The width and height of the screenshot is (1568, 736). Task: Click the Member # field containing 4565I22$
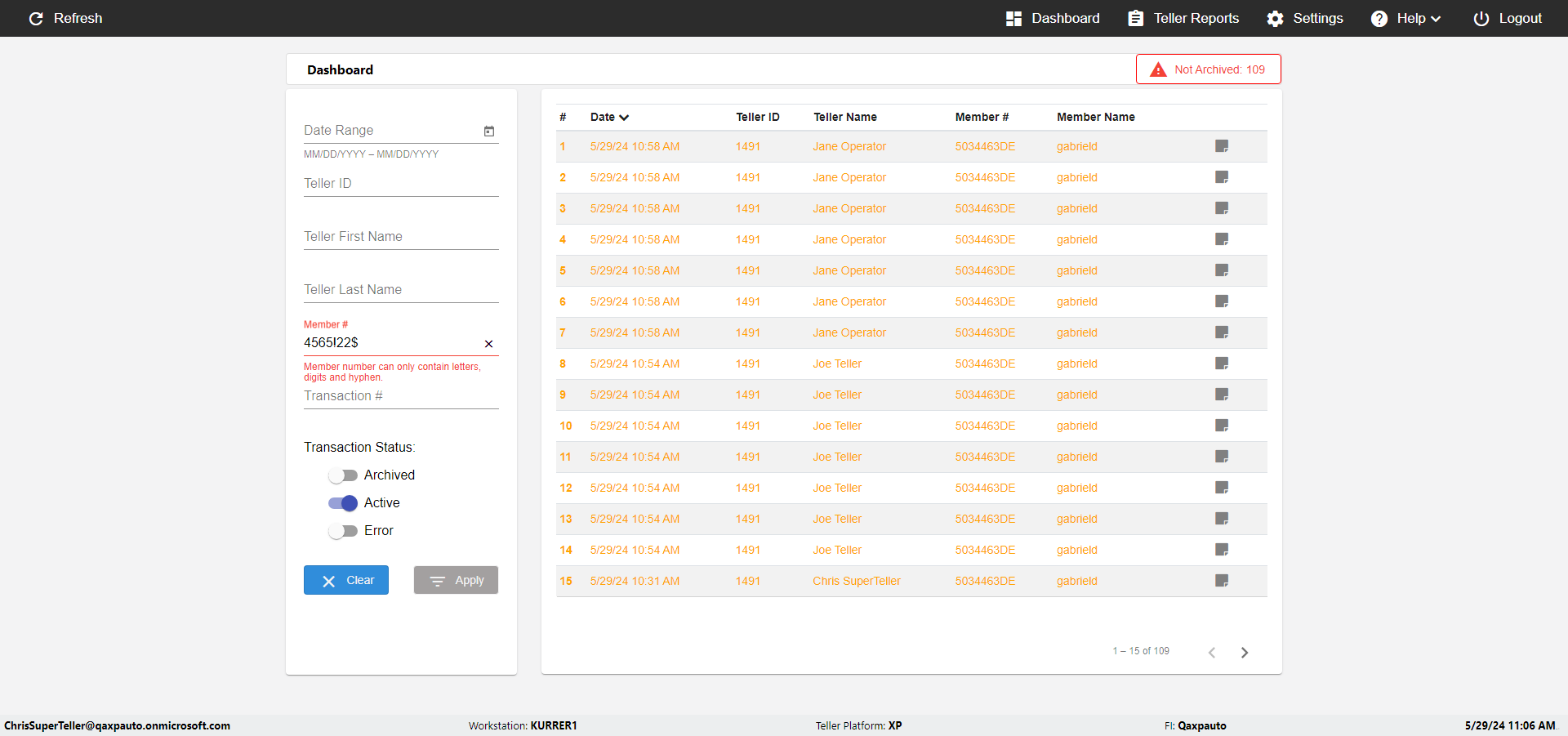pos(392,343)
